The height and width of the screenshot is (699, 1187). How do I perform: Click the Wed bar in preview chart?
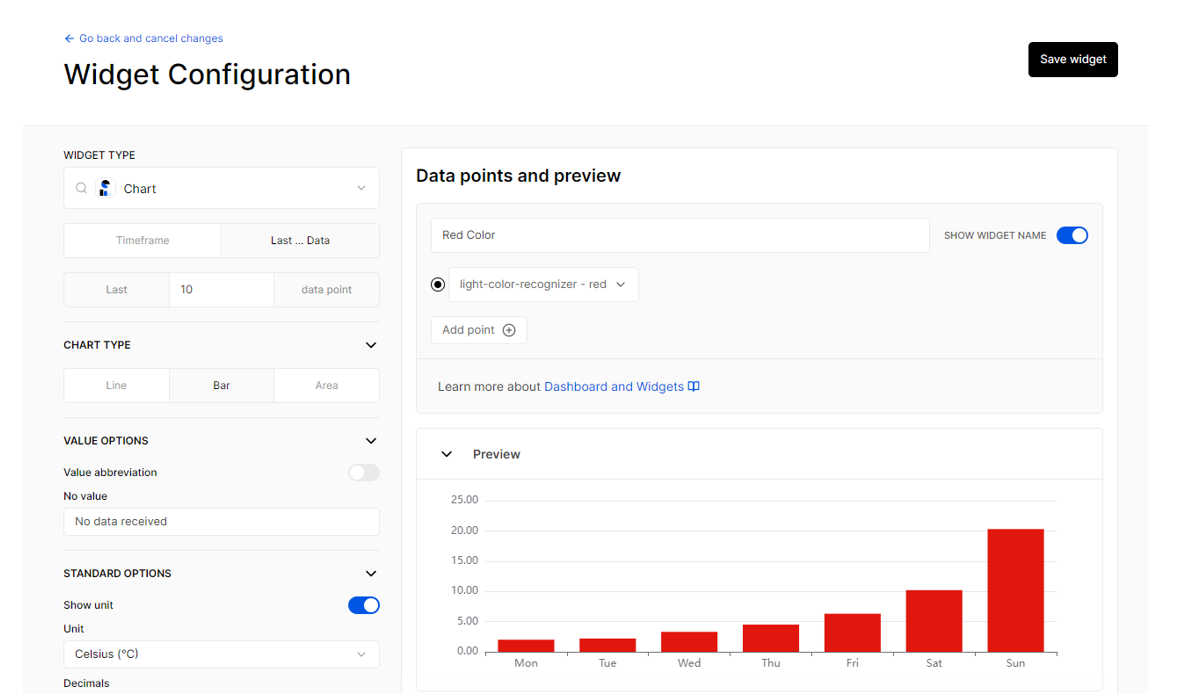coord(689,642)
